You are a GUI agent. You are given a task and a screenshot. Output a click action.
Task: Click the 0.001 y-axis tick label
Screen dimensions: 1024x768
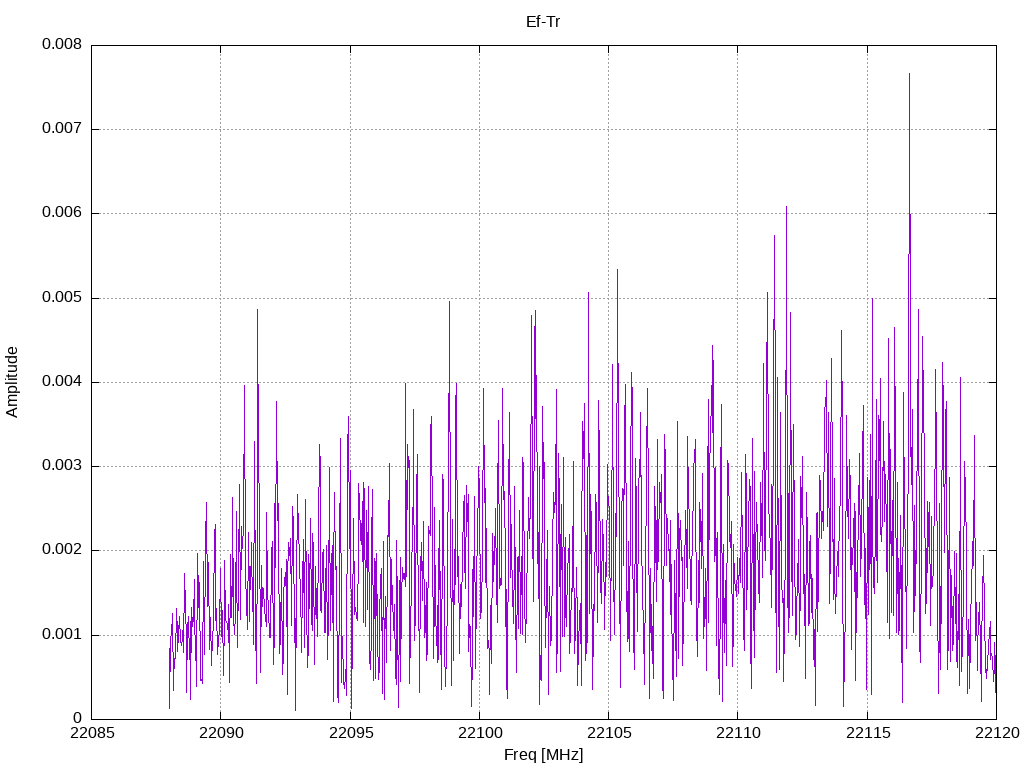62,634
